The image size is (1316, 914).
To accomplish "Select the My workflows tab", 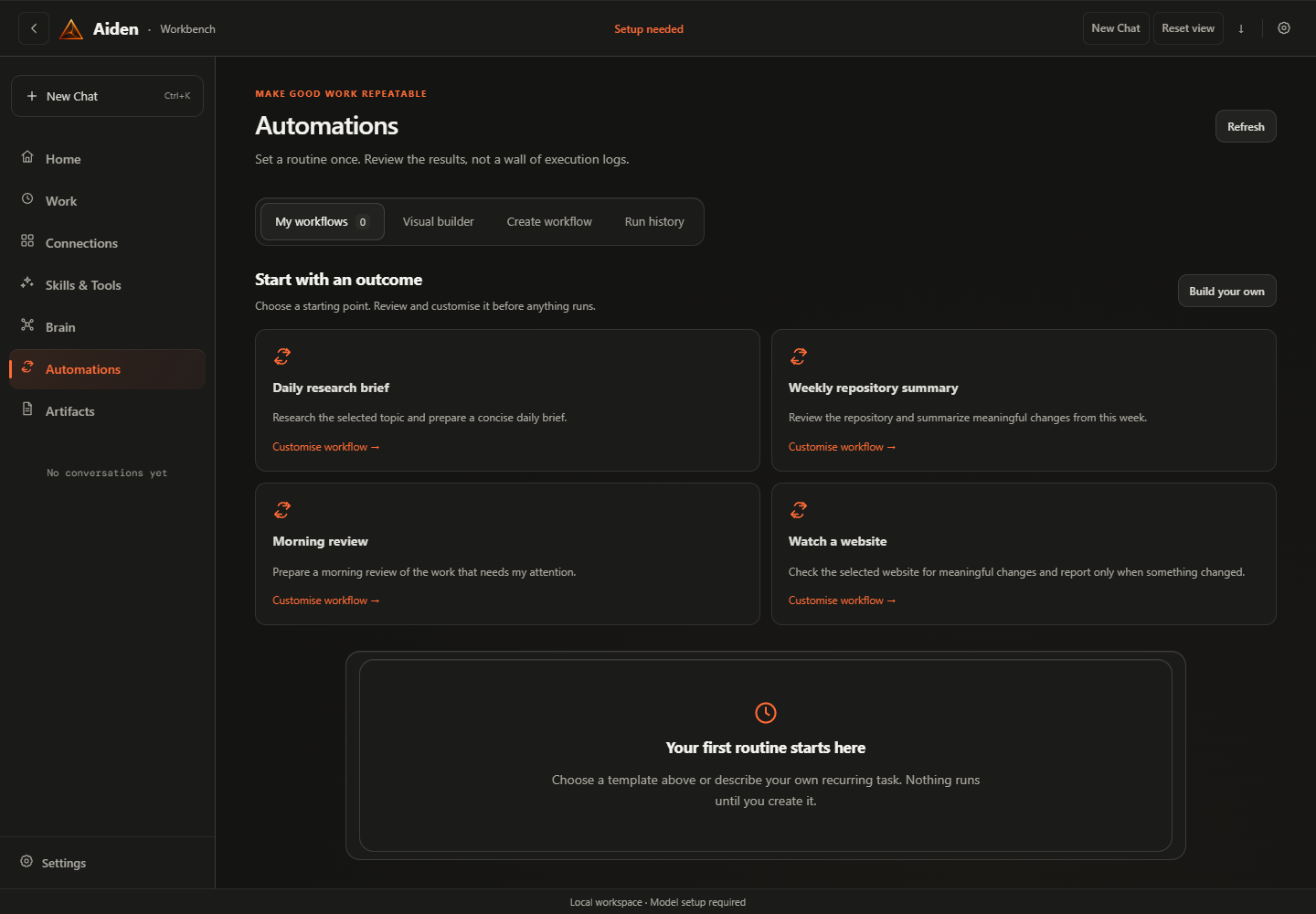I will [x=323, y=222].
